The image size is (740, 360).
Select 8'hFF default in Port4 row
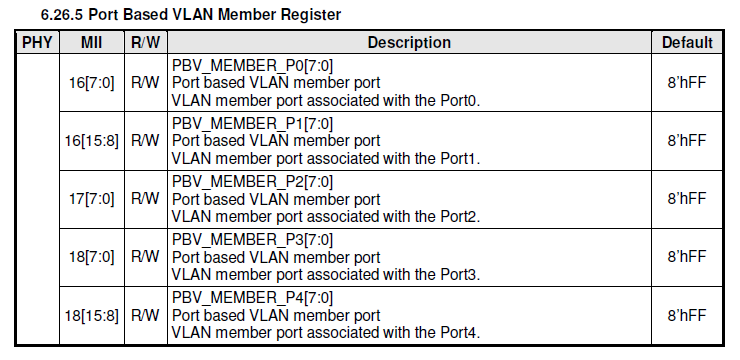coord(687,315)
